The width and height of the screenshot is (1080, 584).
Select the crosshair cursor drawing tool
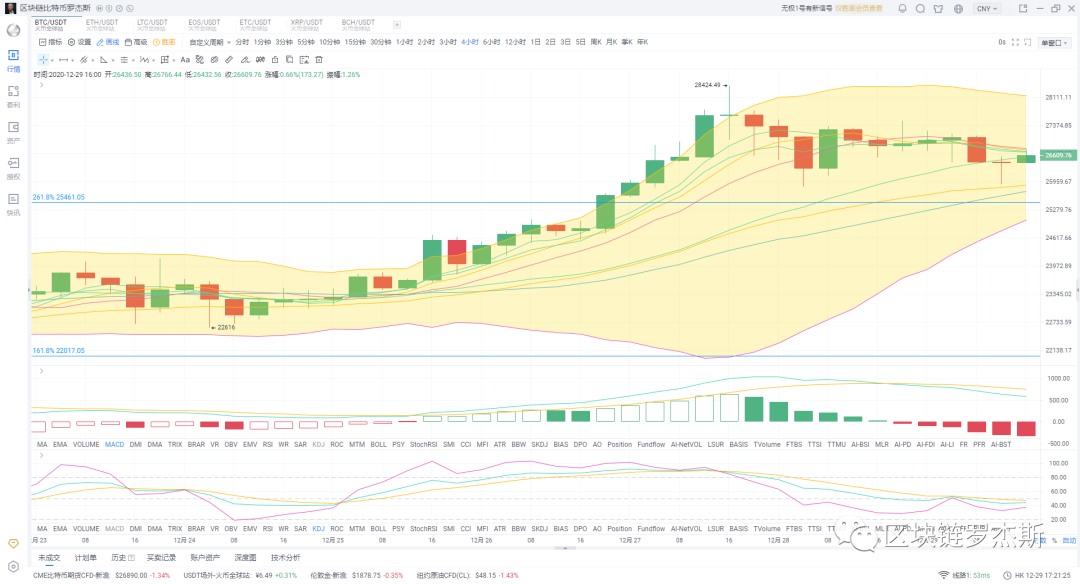43,60
